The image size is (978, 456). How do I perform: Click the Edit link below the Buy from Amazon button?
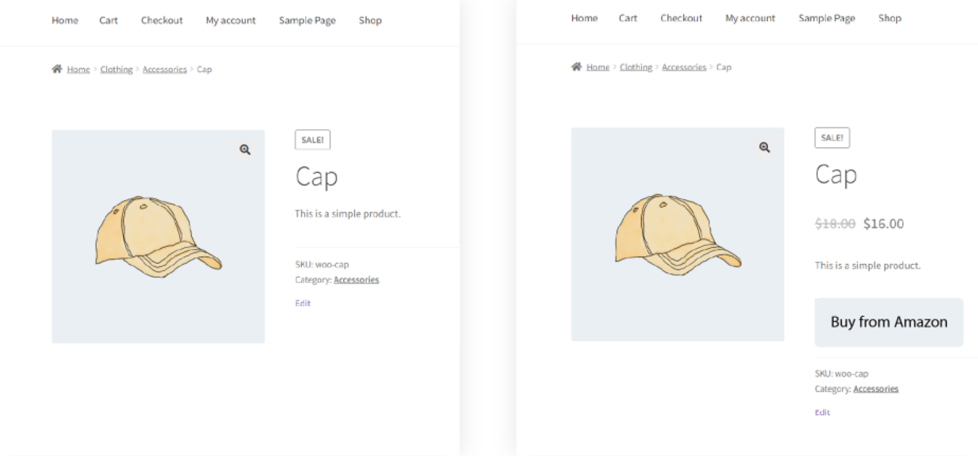pyautogui.click(x=822, y=412)
